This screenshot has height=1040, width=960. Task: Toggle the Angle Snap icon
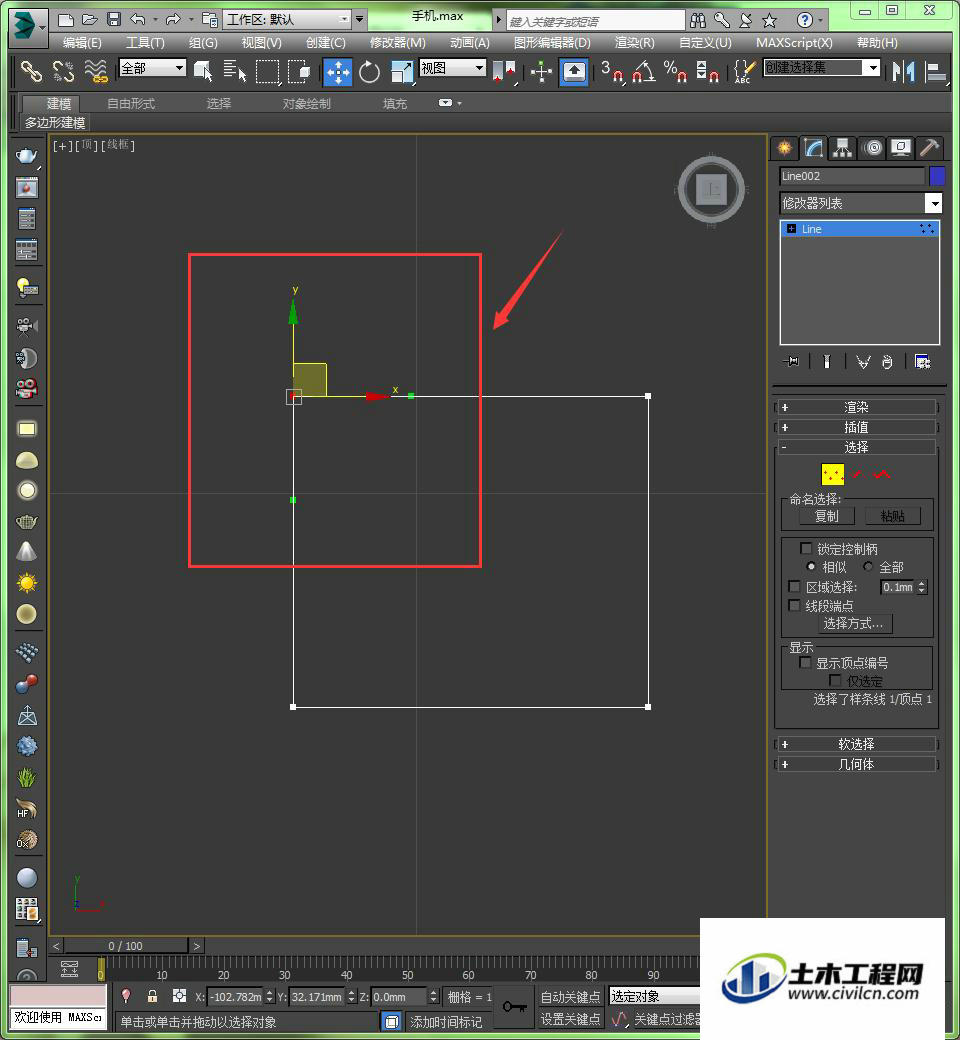[644, 71]
